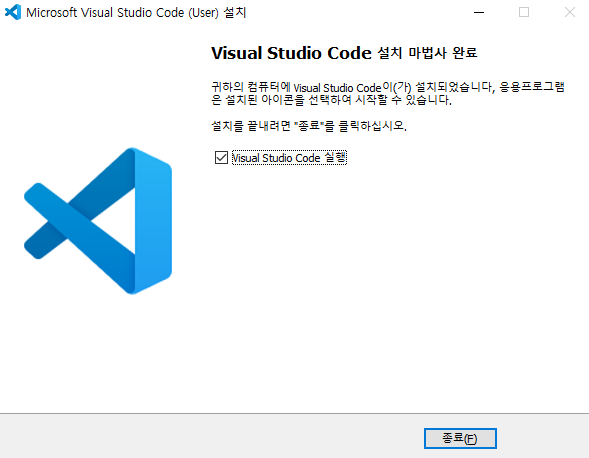
Task: Minimize the setup window
Action: click(x=479, y=12)
